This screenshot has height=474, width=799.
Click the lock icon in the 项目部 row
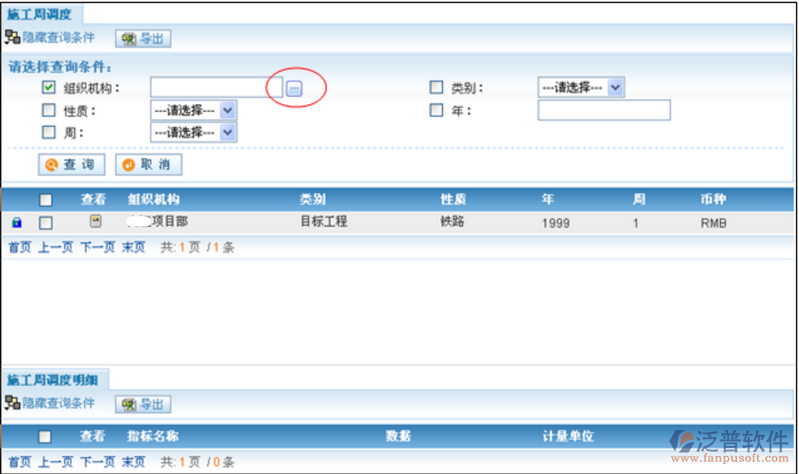coord(17,222)
